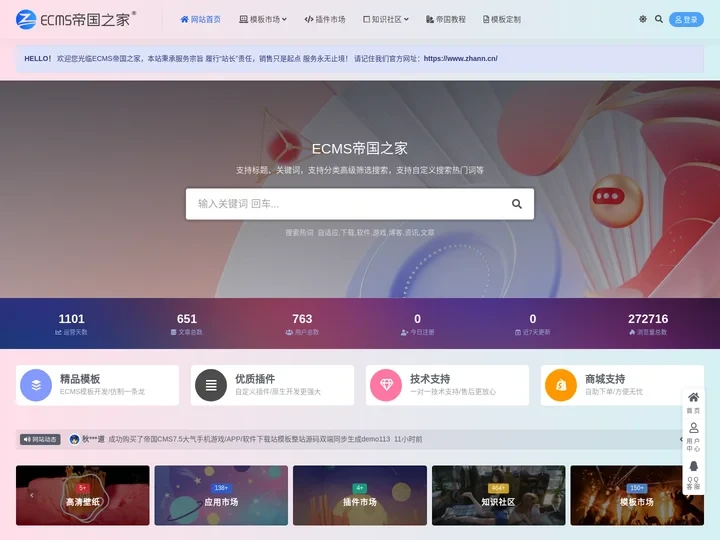Click the 150+ badge on 模板市场
The height and width of the screenshot is (540, 720).
click(x=637, y=488)
